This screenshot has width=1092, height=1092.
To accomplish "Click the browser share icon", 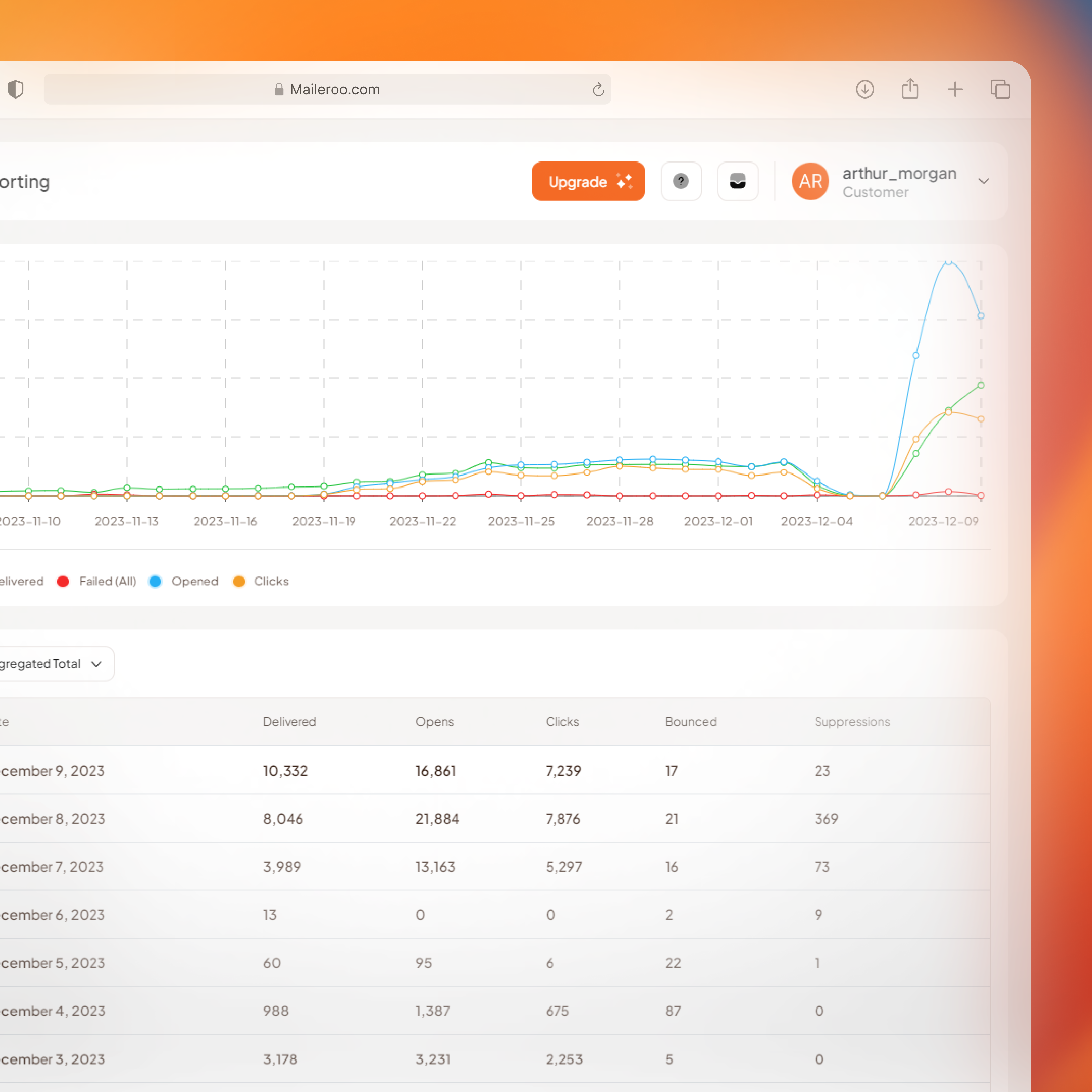I will [910, 89].
